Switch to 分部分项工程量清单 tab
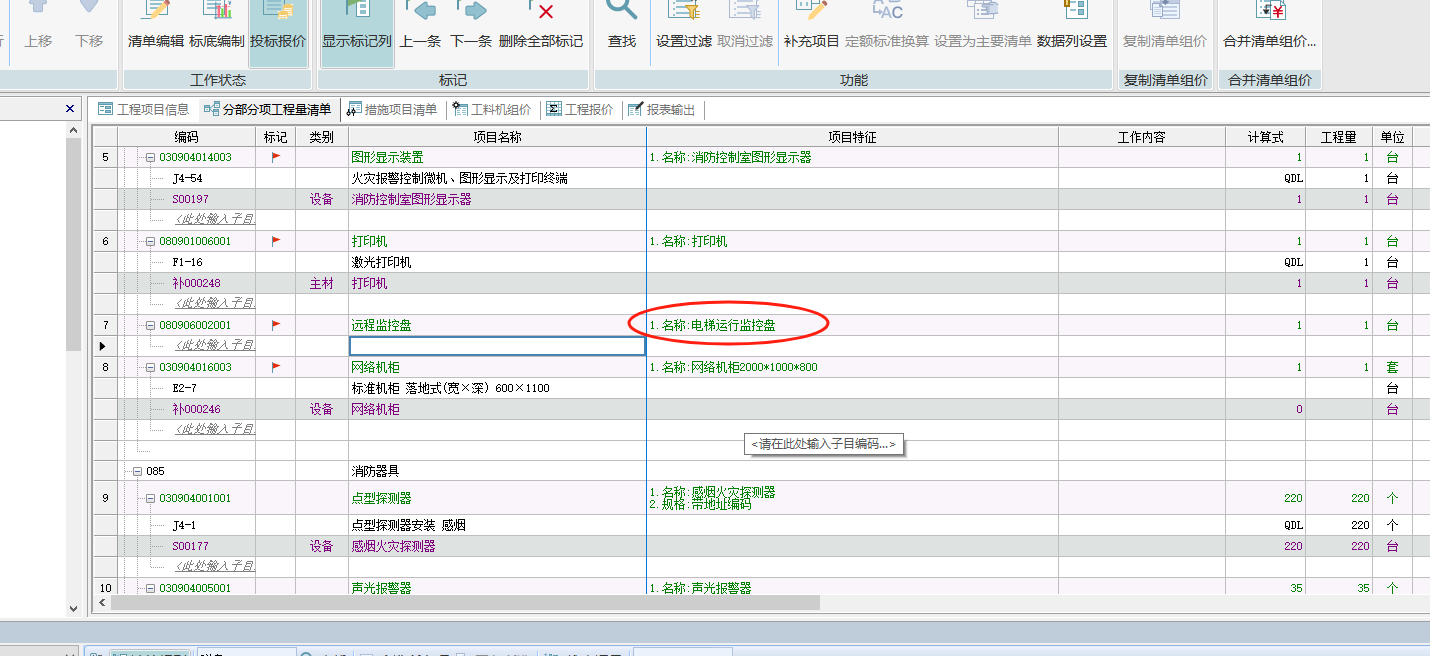The height and width of the screenshot is (656, 1430). point(267,109)
